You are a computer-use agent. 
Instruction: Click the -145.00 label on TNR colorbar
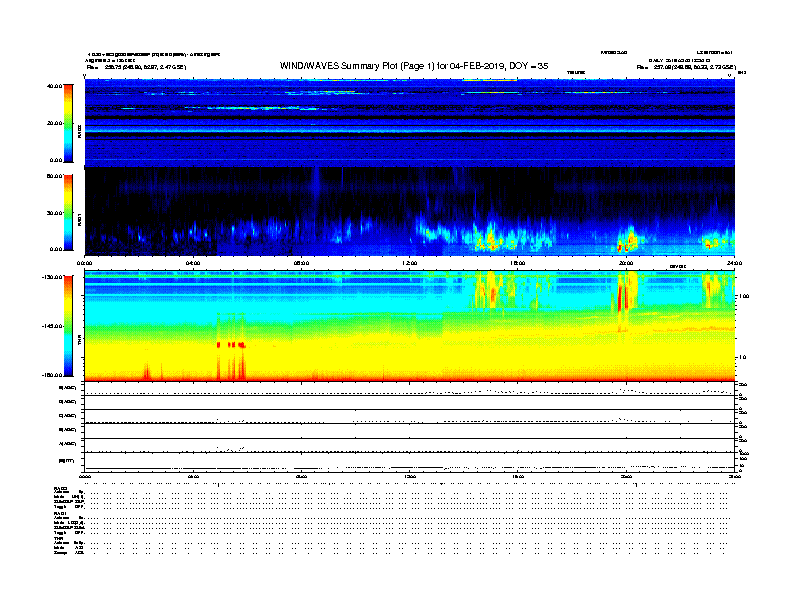(52, 326)
